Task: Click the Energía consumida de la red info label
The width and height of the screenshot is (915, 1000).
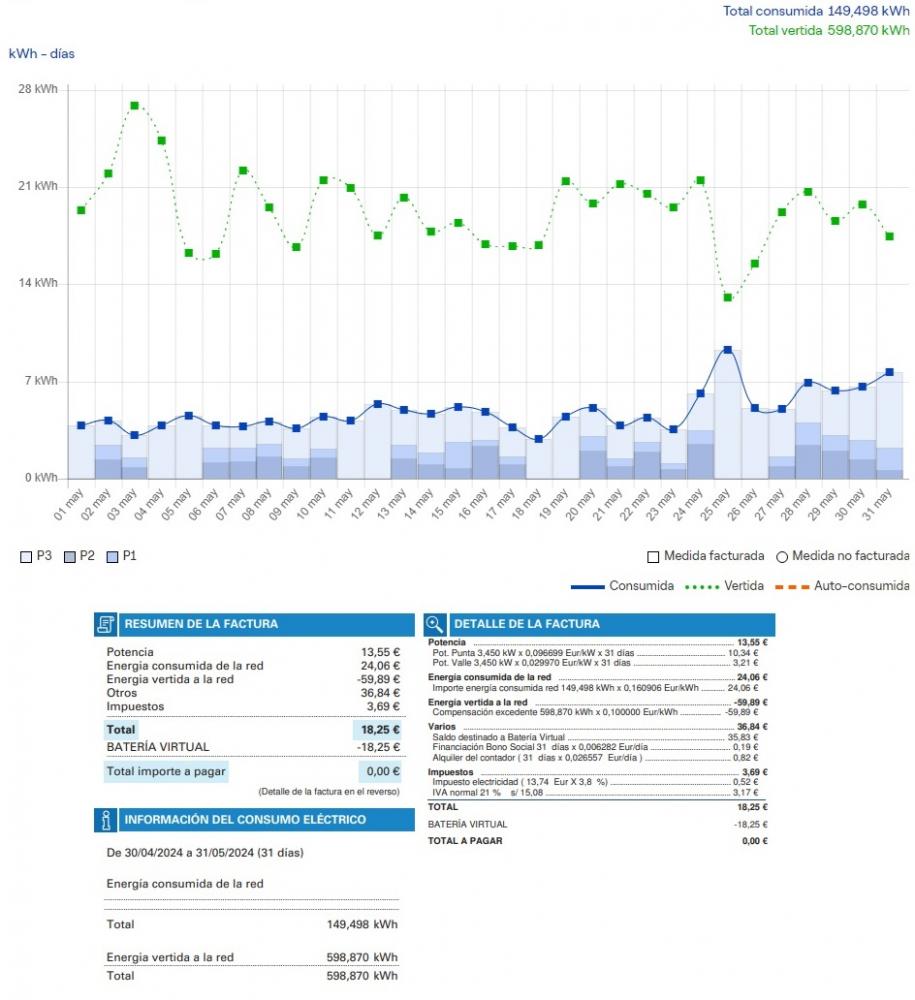Action: (x=184, y=885)
